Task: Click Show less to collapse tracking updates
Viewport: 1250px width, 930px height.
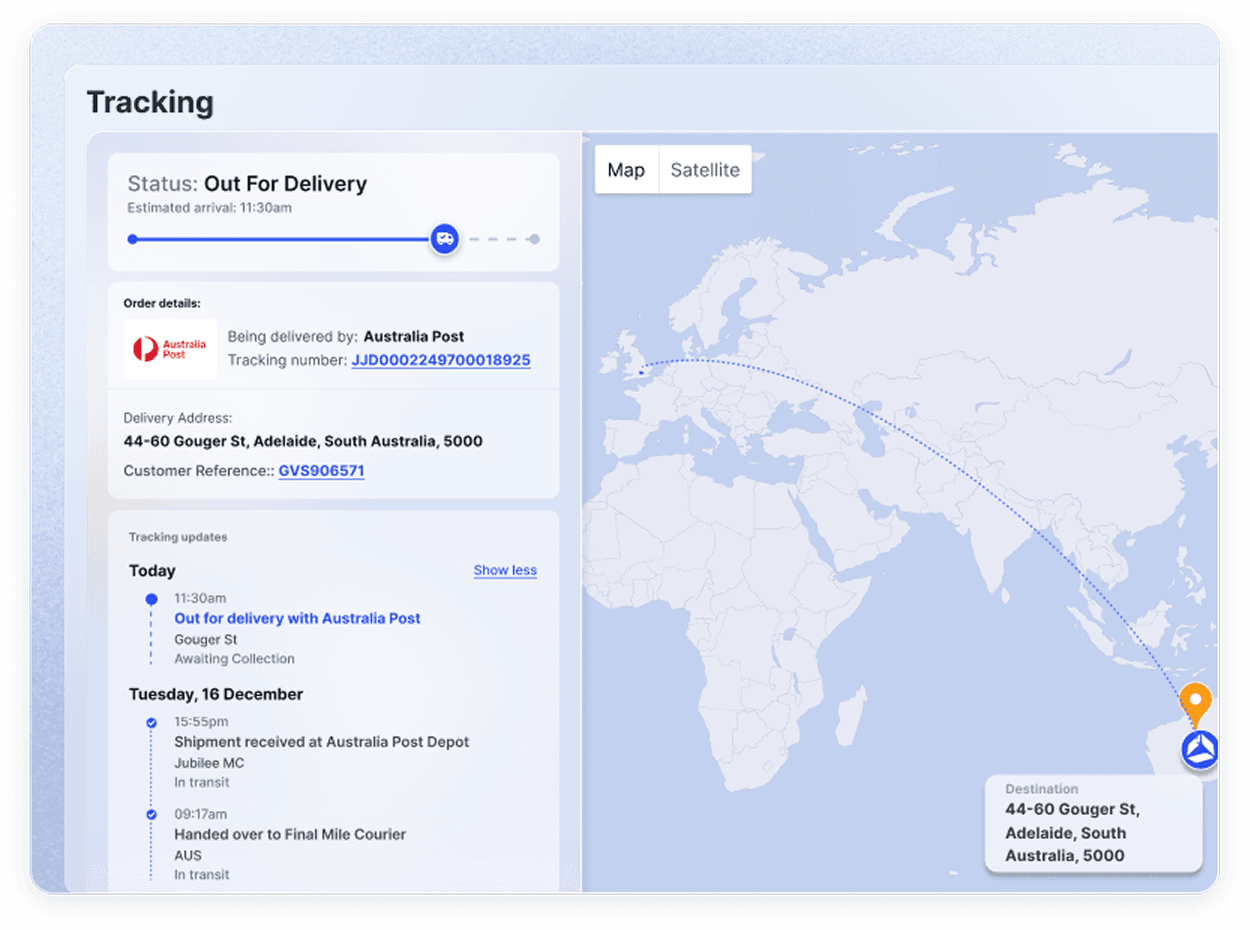Action: (505, 570)
